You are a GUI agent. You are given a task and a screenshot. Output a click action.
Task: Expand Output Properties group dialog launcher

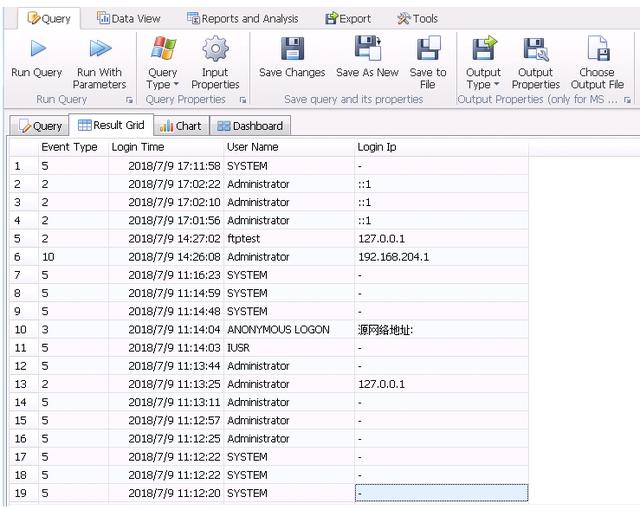628,100
